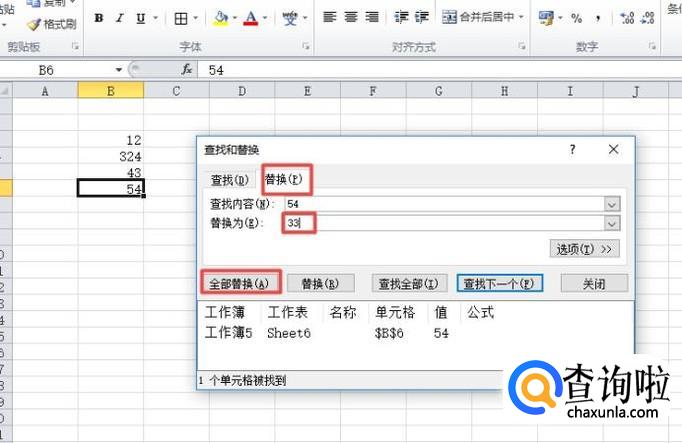Apply fill color bucket icon
Viewport: 682px width, 443px height.
point(221,18)
